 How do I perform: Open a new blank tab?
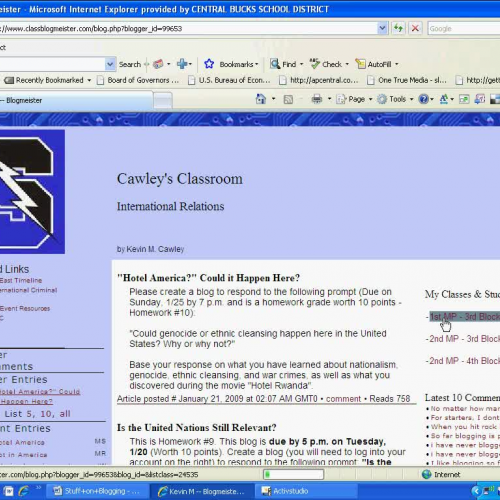tap(163, 100)
